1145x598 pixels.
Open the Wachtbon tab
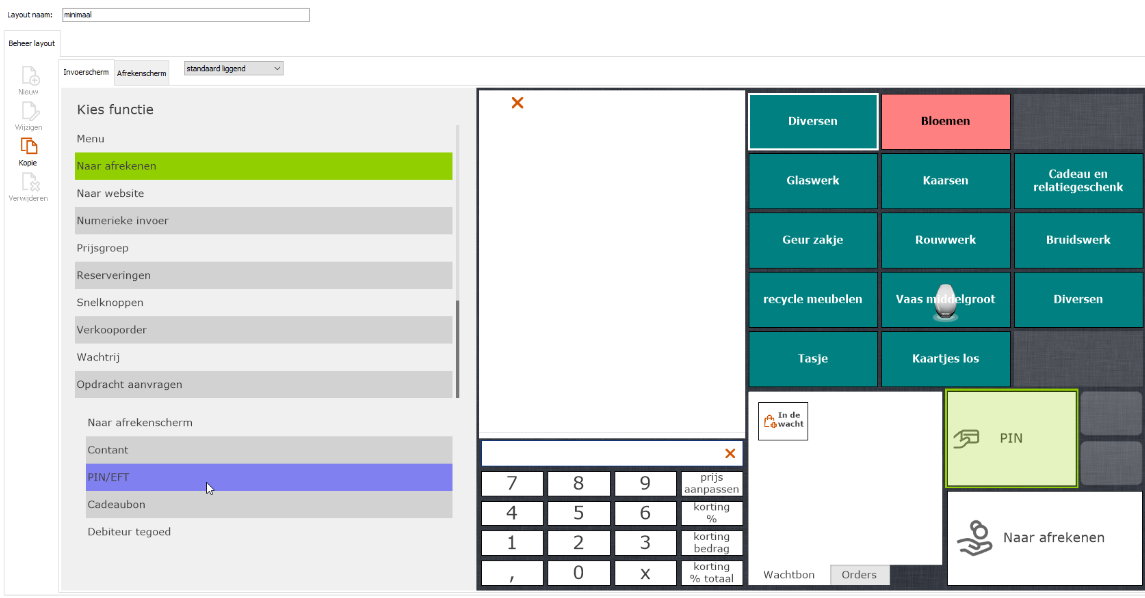[x=789, y=575]
